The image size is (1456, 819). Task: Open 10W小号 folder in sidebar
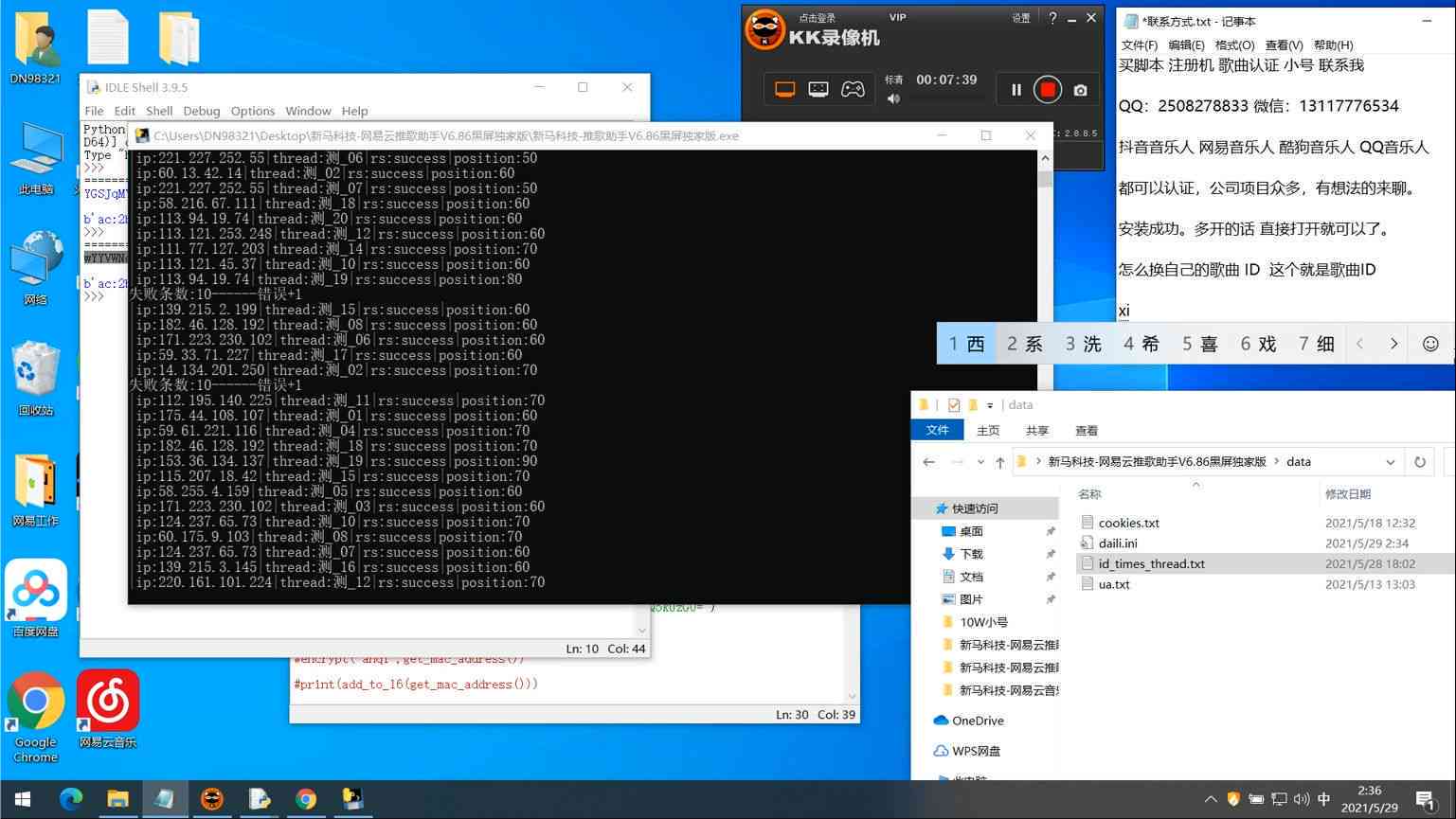click(983, 622)
